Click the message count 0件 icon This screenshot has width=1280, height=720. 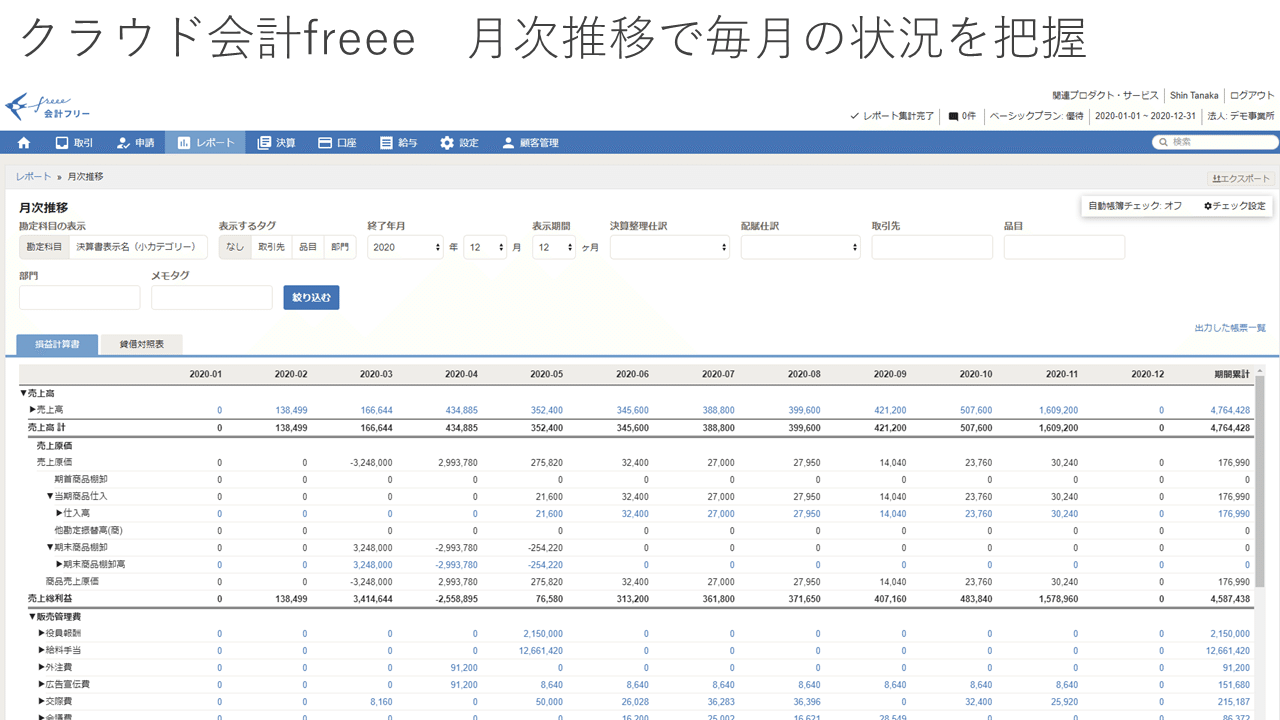pyautogui.click(x=962, y=116)
